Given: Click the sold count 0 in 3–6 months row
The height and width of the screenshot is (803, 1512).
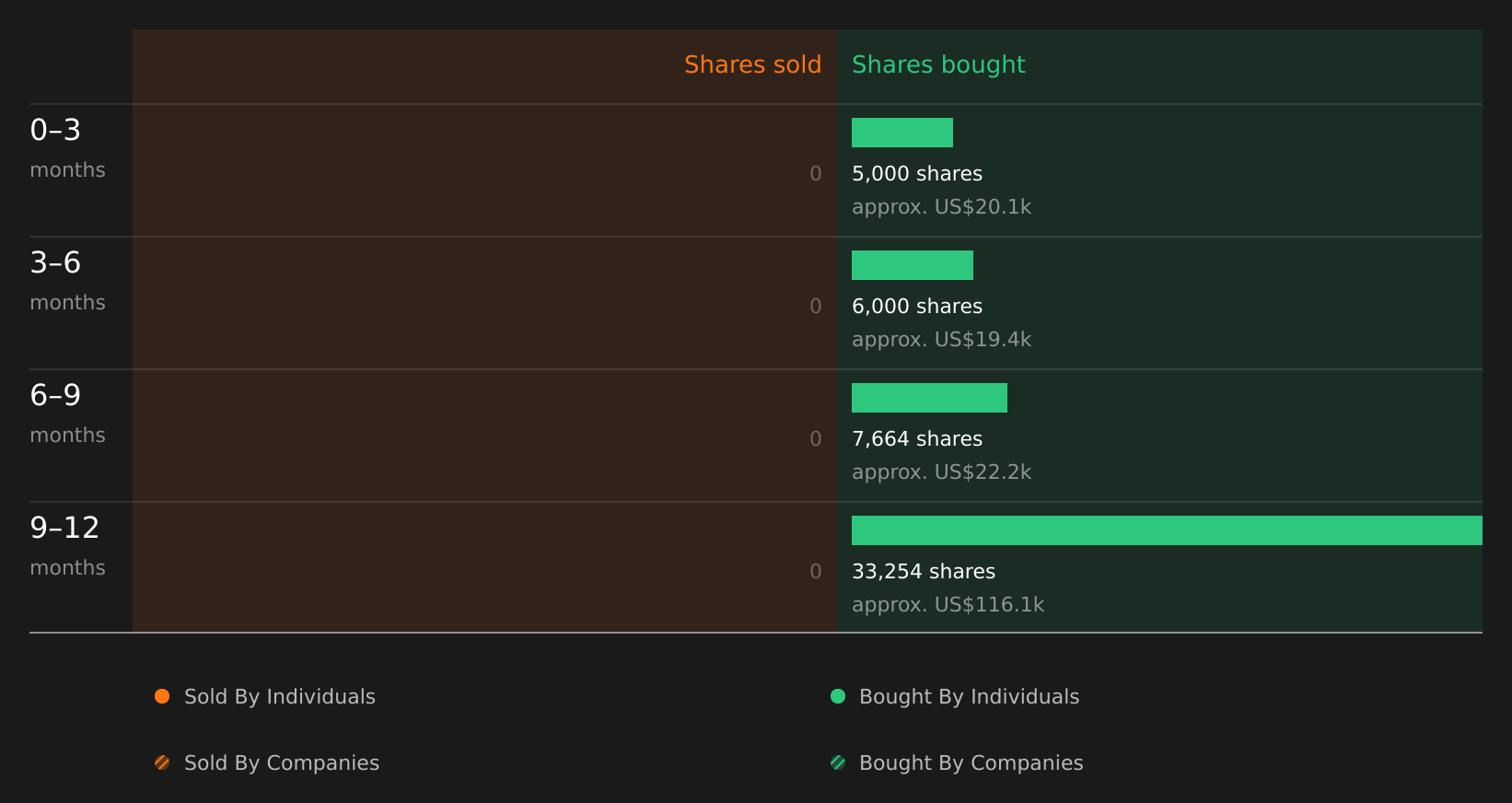Looking at the screenshot, I should coord(816,307).
